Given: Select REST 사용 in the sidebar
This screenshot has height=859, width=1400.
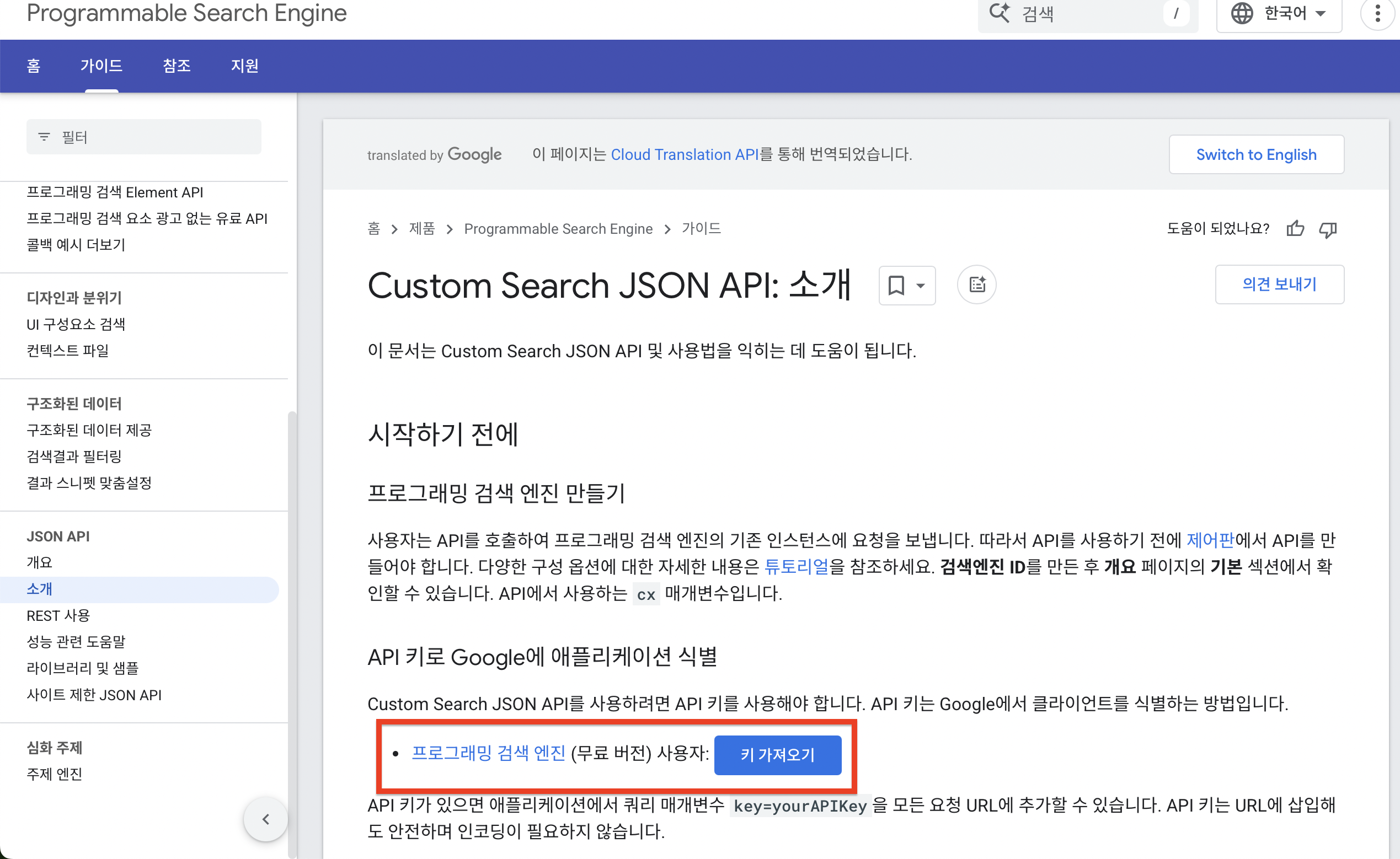Looking at the screenshot, I should (58, 615).
